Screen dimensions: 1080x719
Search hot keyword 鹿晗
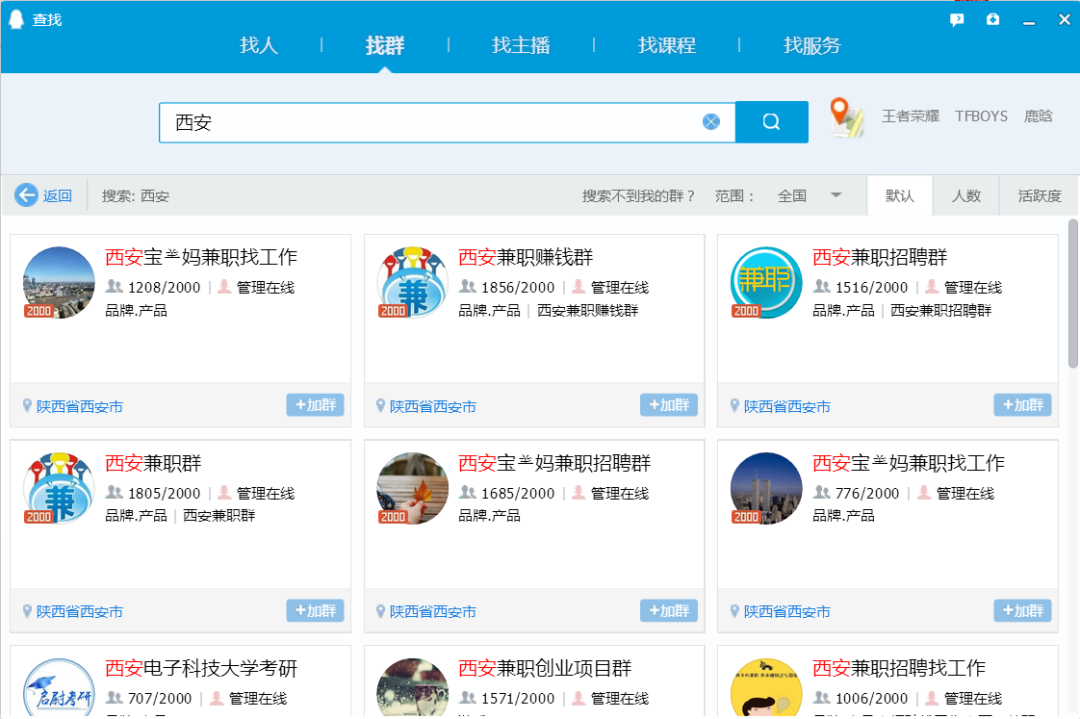pos(1038,116)
